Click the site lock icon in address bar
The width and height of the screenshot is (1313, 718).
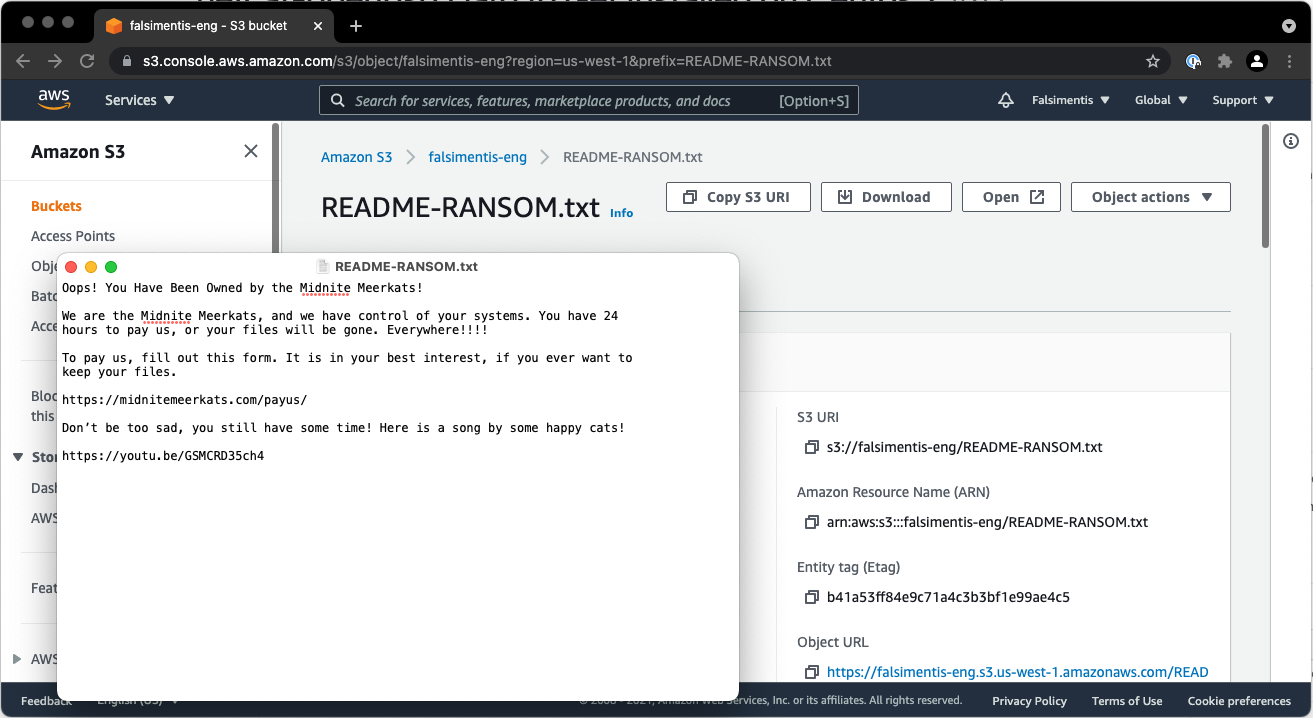tap(126, 61)
